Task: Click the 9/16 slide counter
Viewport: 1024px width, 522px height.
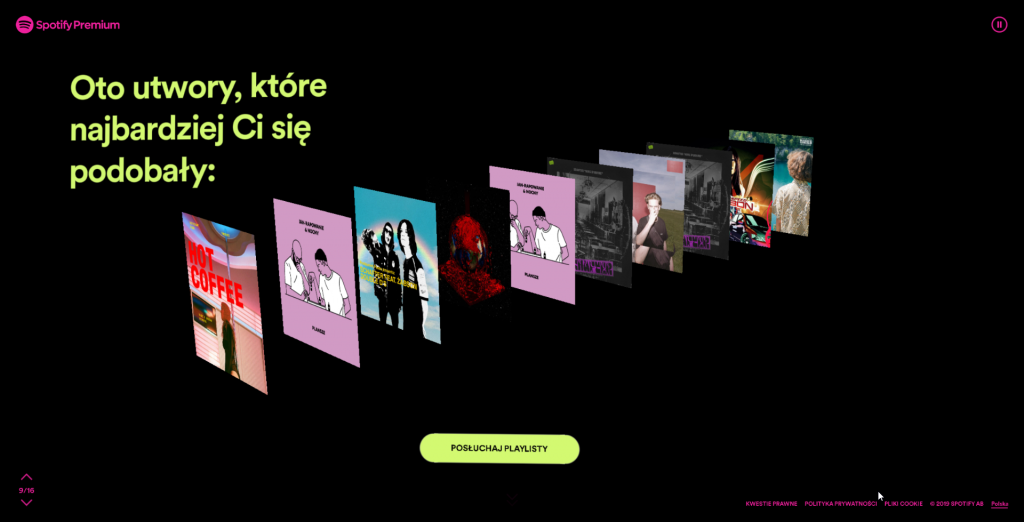Action: pos(26,490)
